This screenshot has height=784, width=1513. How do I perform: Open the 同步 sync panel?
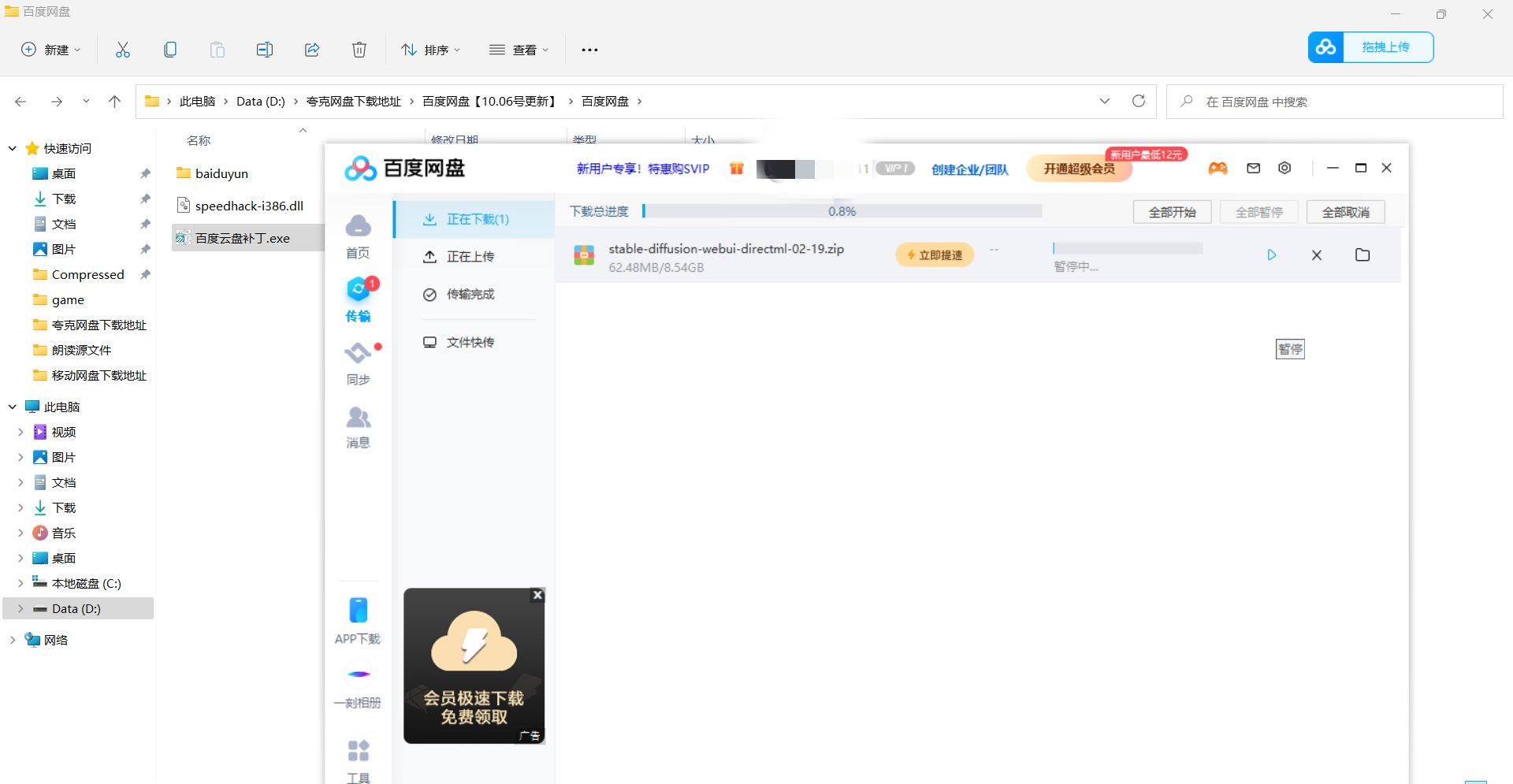pos(359,362)
